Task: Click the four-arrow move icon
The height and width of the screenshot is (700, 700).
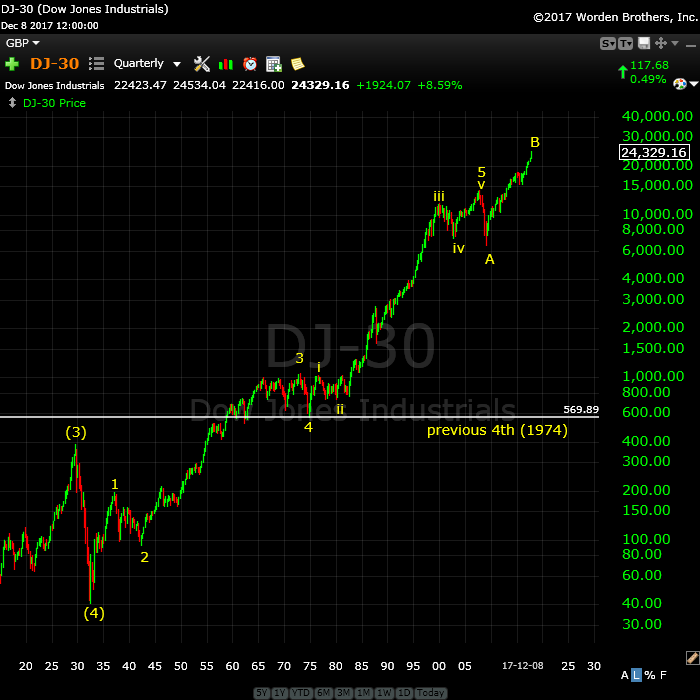Action: click(x=661, y=43)
